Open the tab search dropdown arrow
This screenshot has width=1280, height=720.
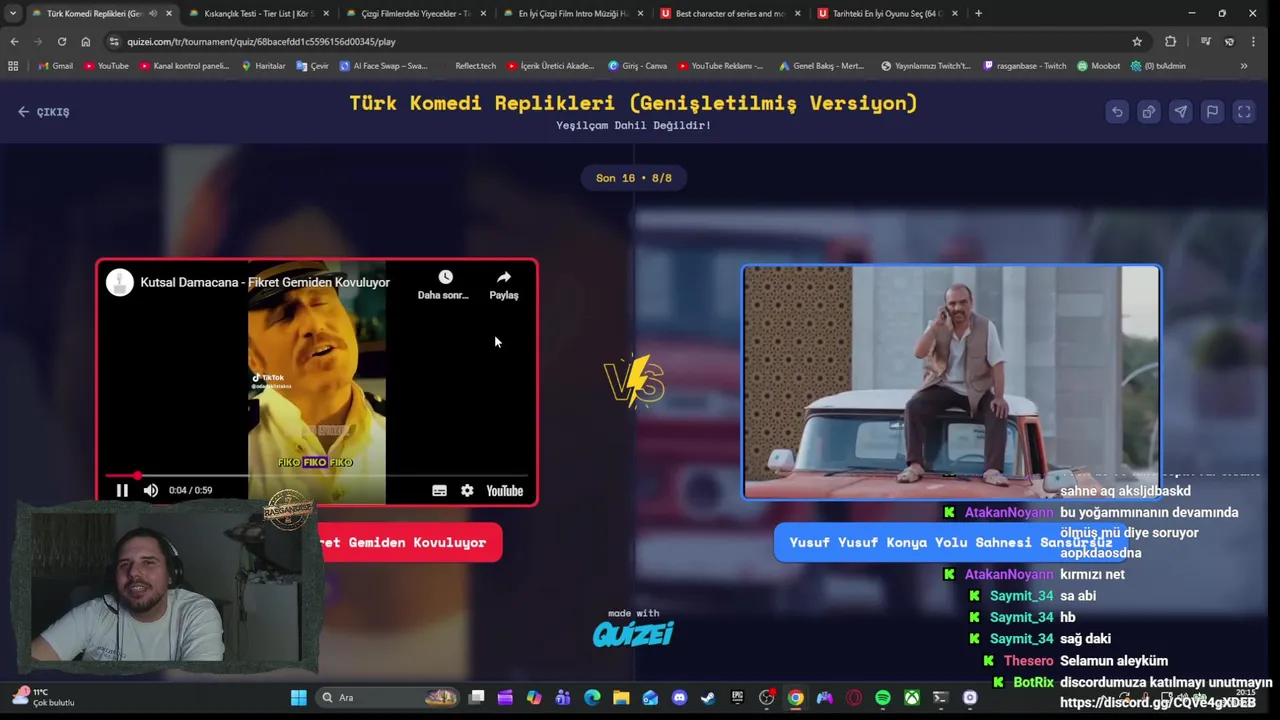pos(12,13)
